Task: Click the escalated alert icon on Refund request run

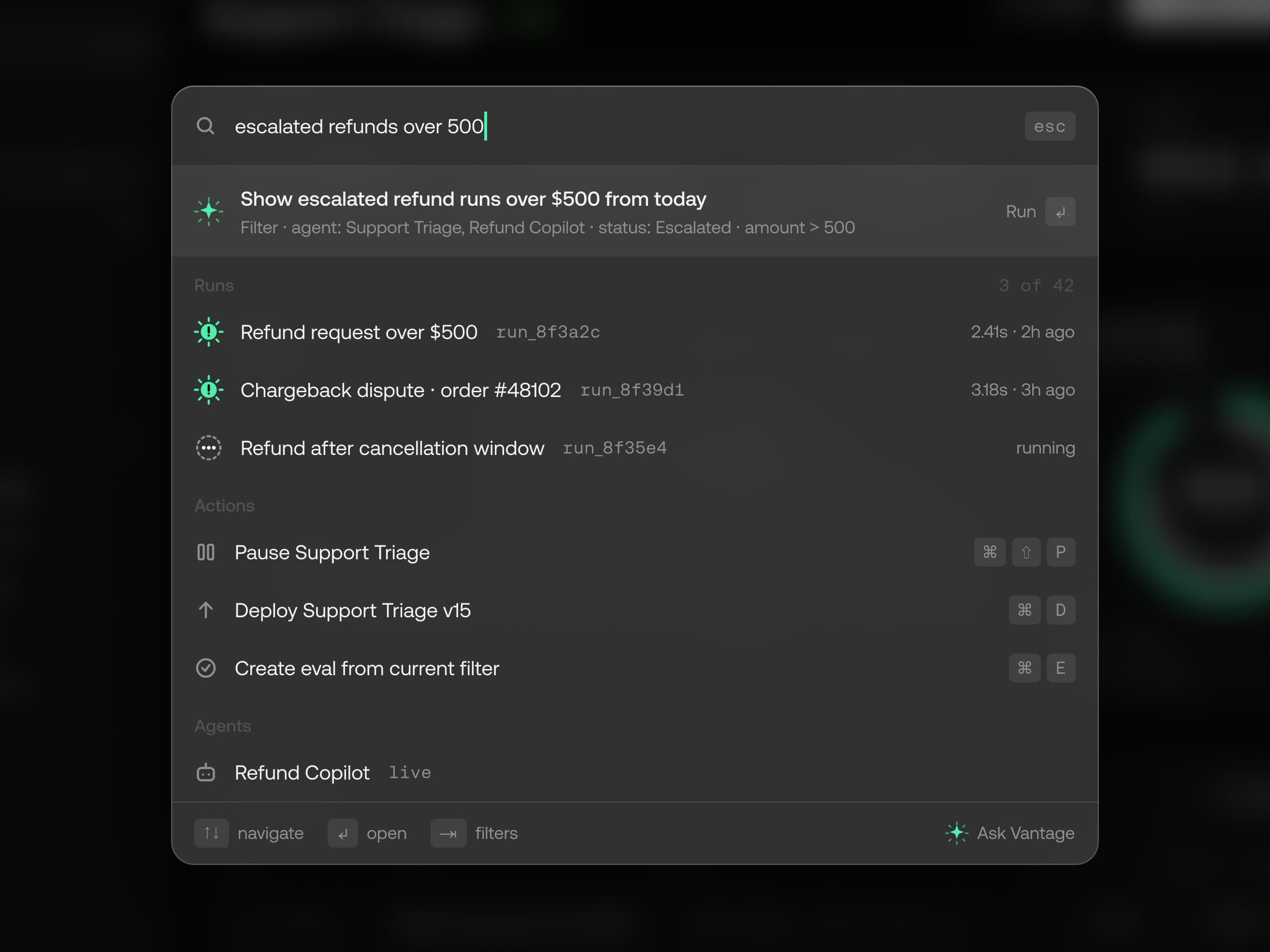Action: 209,332
